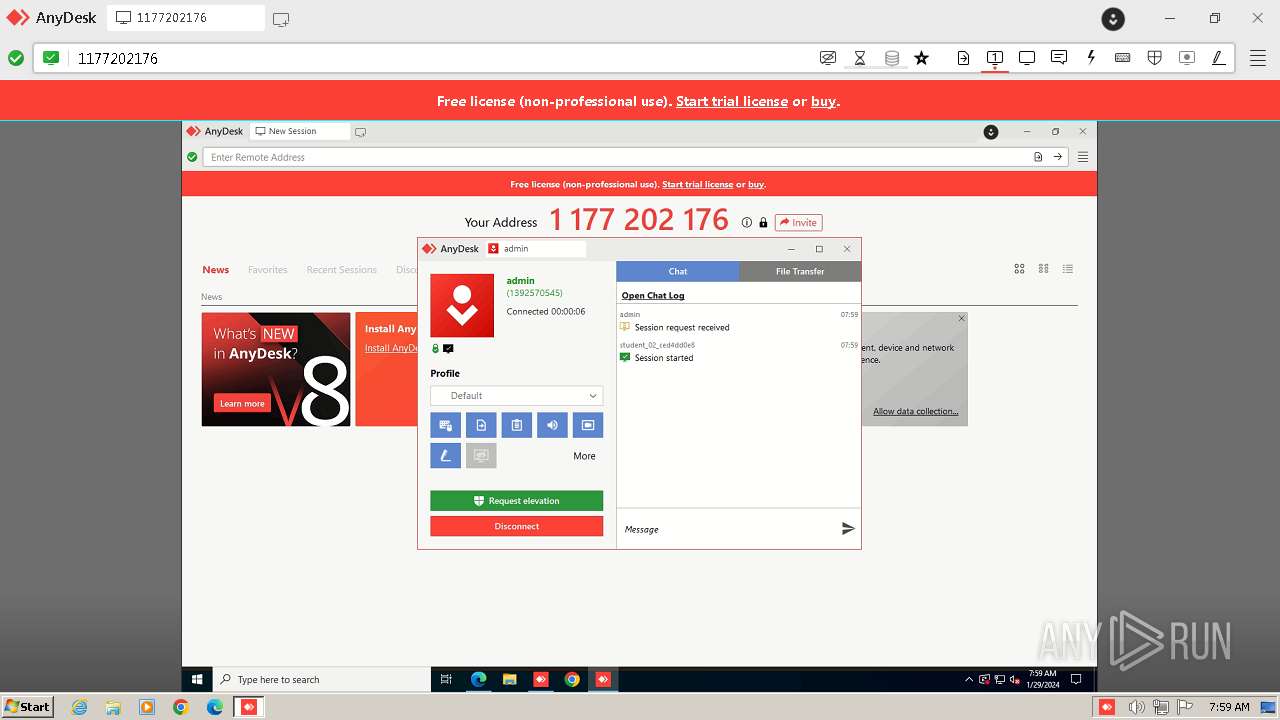Viewport: 1280px width, 720px height.
Task: Open the keyboard settings icon
Action: [1123, 58]
